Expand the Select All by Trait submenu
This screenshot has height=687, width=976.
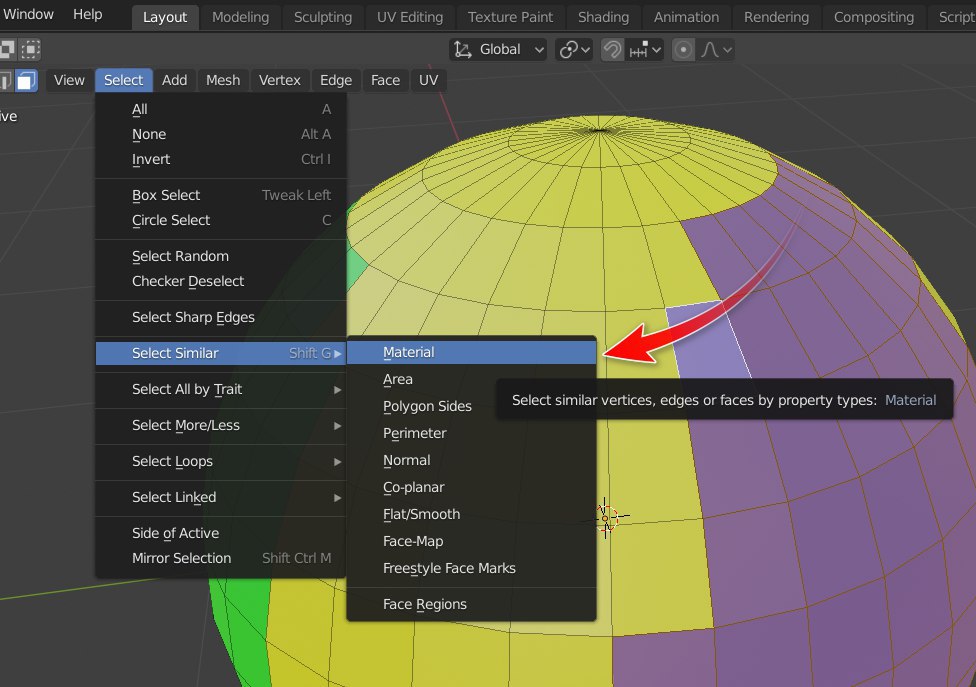221,390
